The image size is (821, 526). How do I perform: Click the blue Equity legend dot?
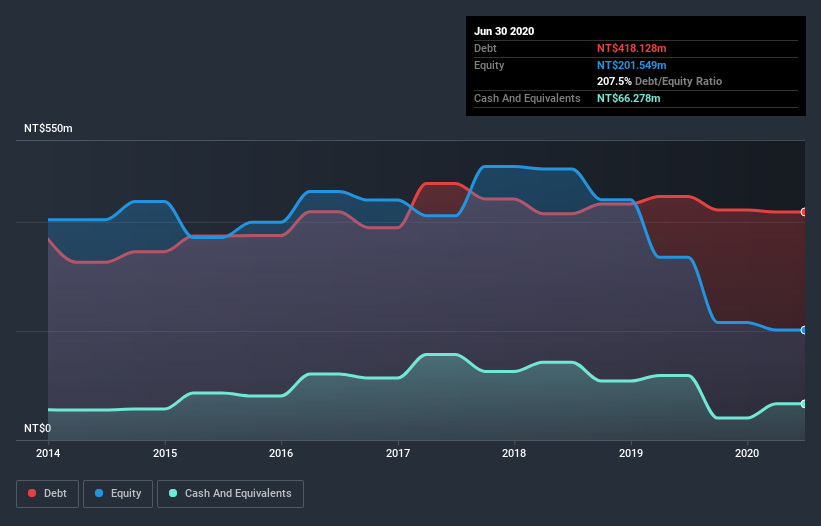click(99, 493)
